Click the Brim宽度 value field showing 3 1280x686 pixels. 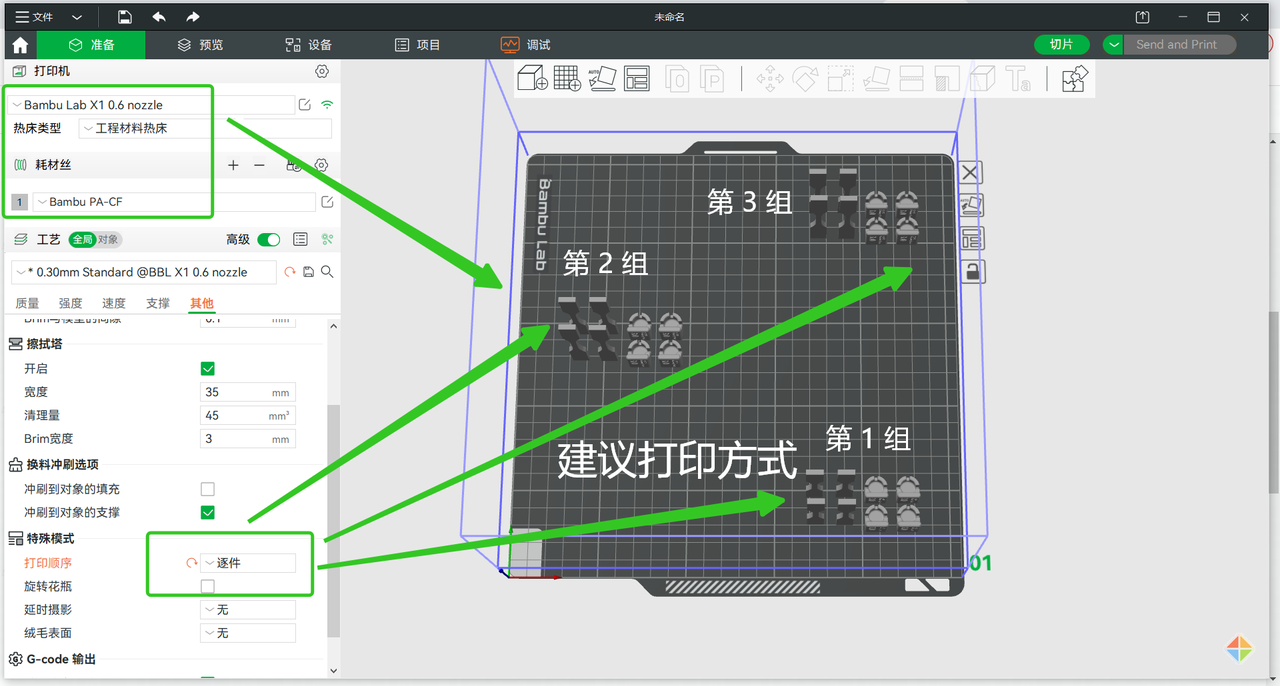click(248, 438)
